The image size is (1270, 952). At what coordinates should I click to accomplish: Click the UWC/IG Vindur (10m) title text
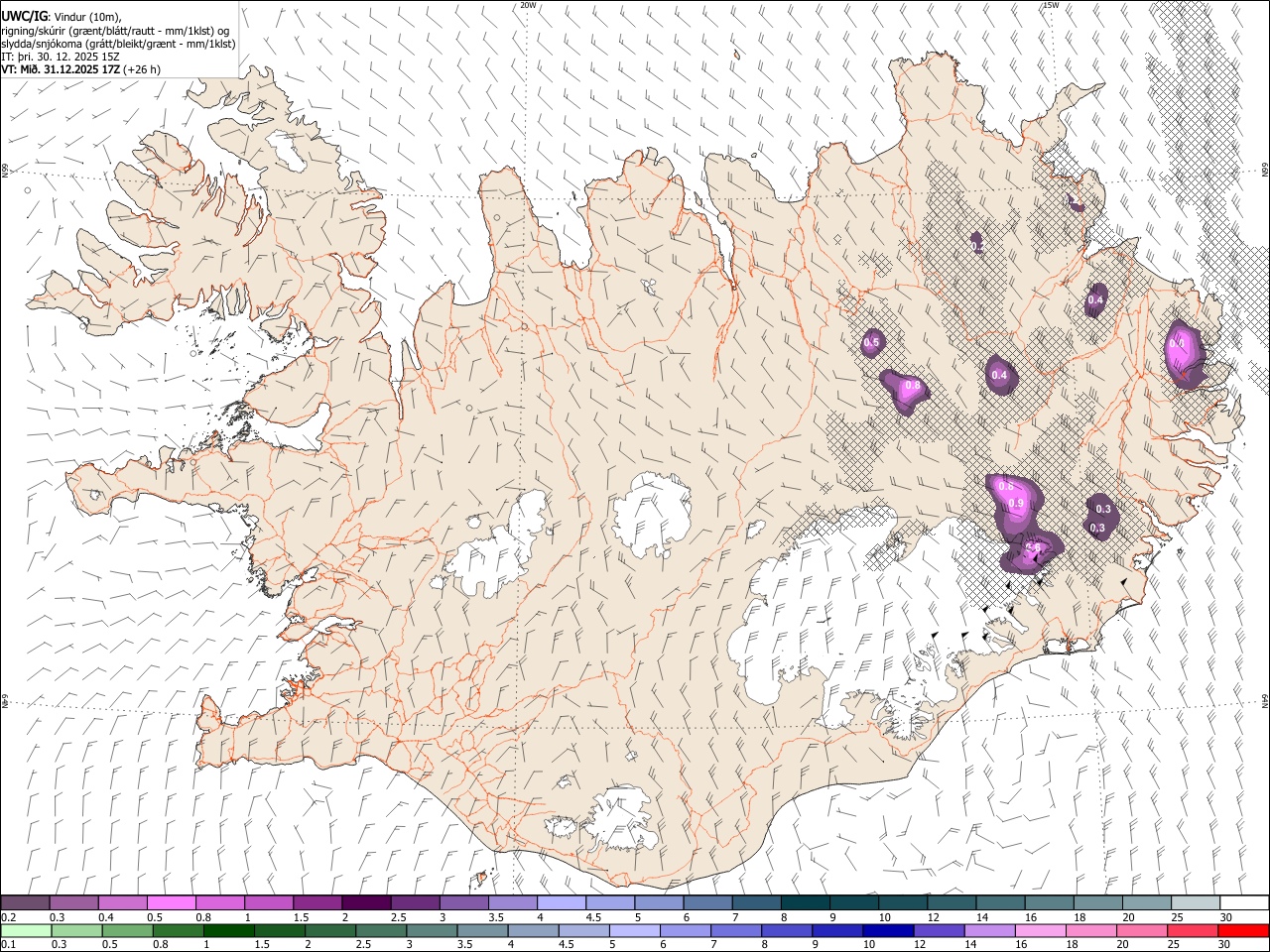(x=61, y=17)
